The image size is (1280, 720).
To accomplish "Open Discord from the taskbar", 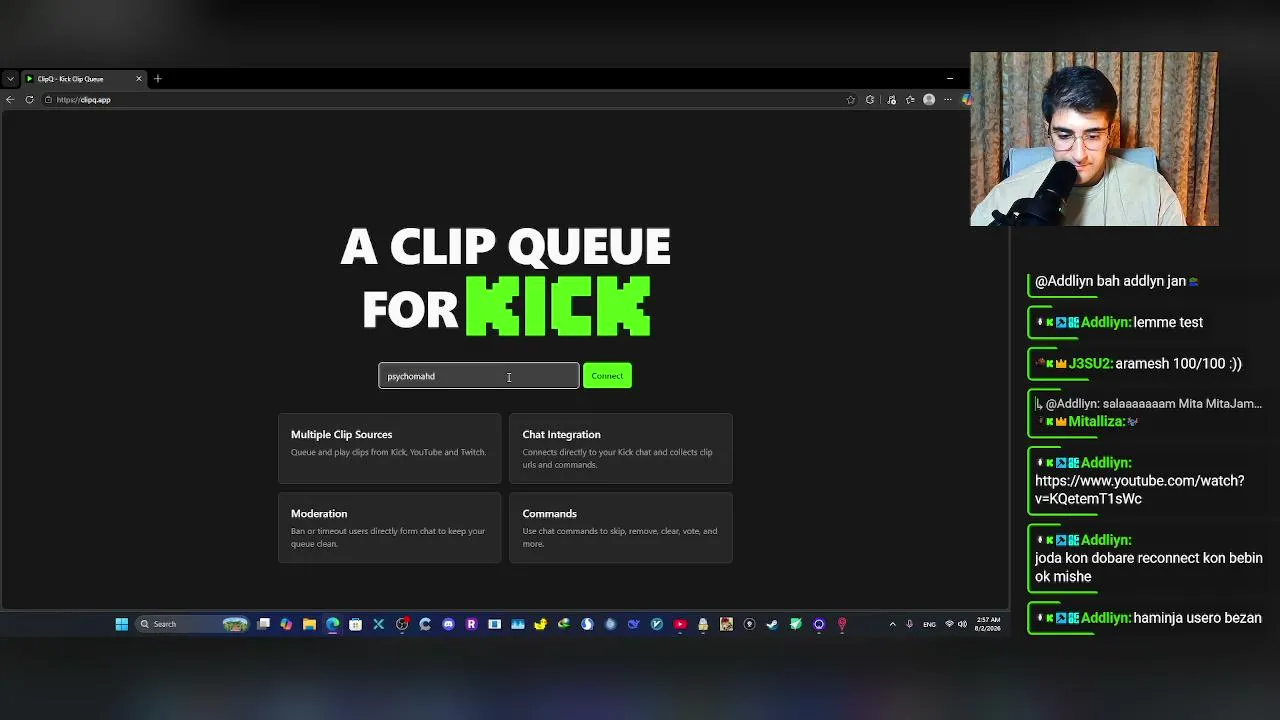I will tap(448, 624).
